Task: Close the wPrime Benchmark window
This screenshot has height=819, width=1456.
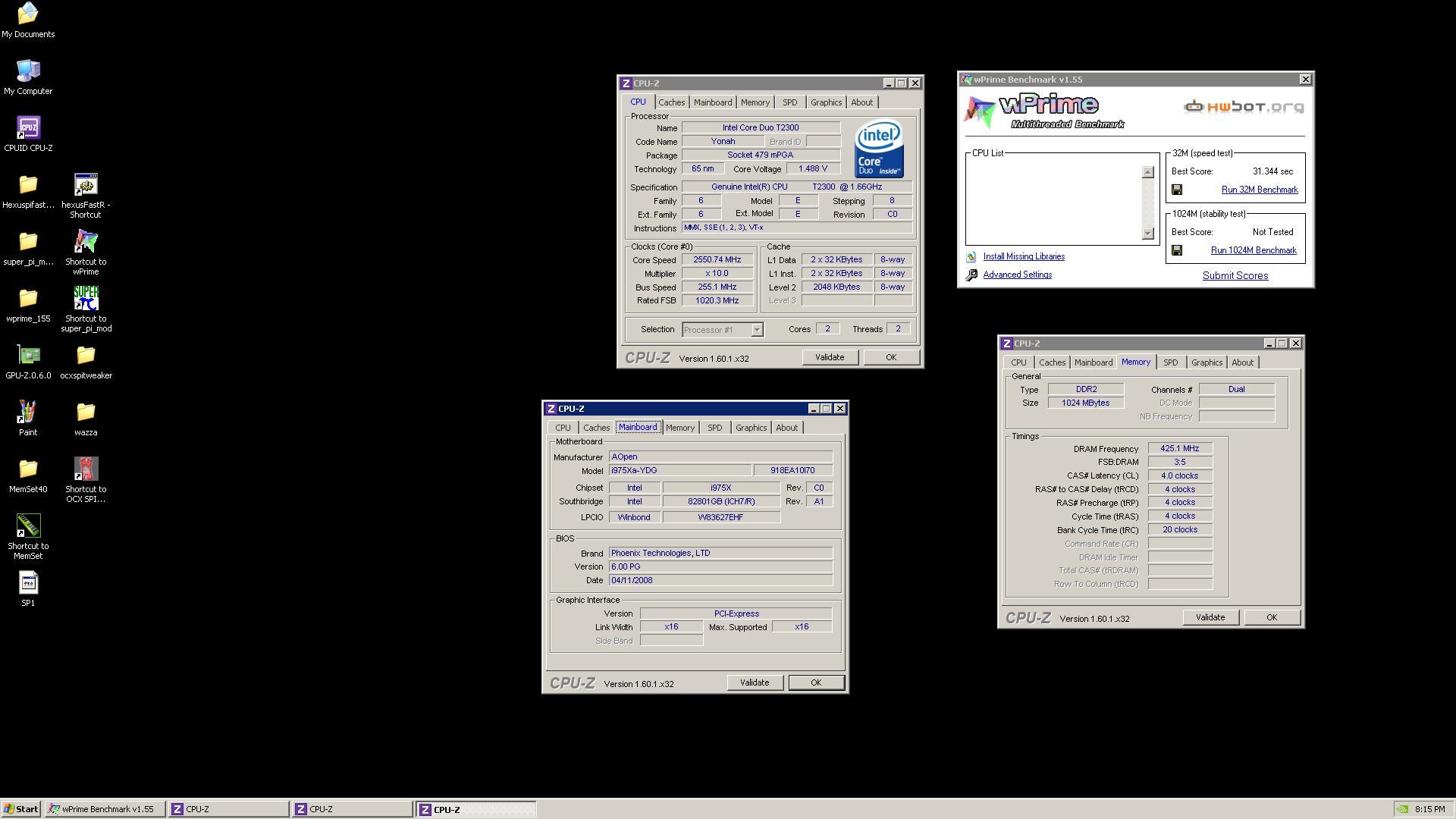Action: click(x=1305, y=79)
